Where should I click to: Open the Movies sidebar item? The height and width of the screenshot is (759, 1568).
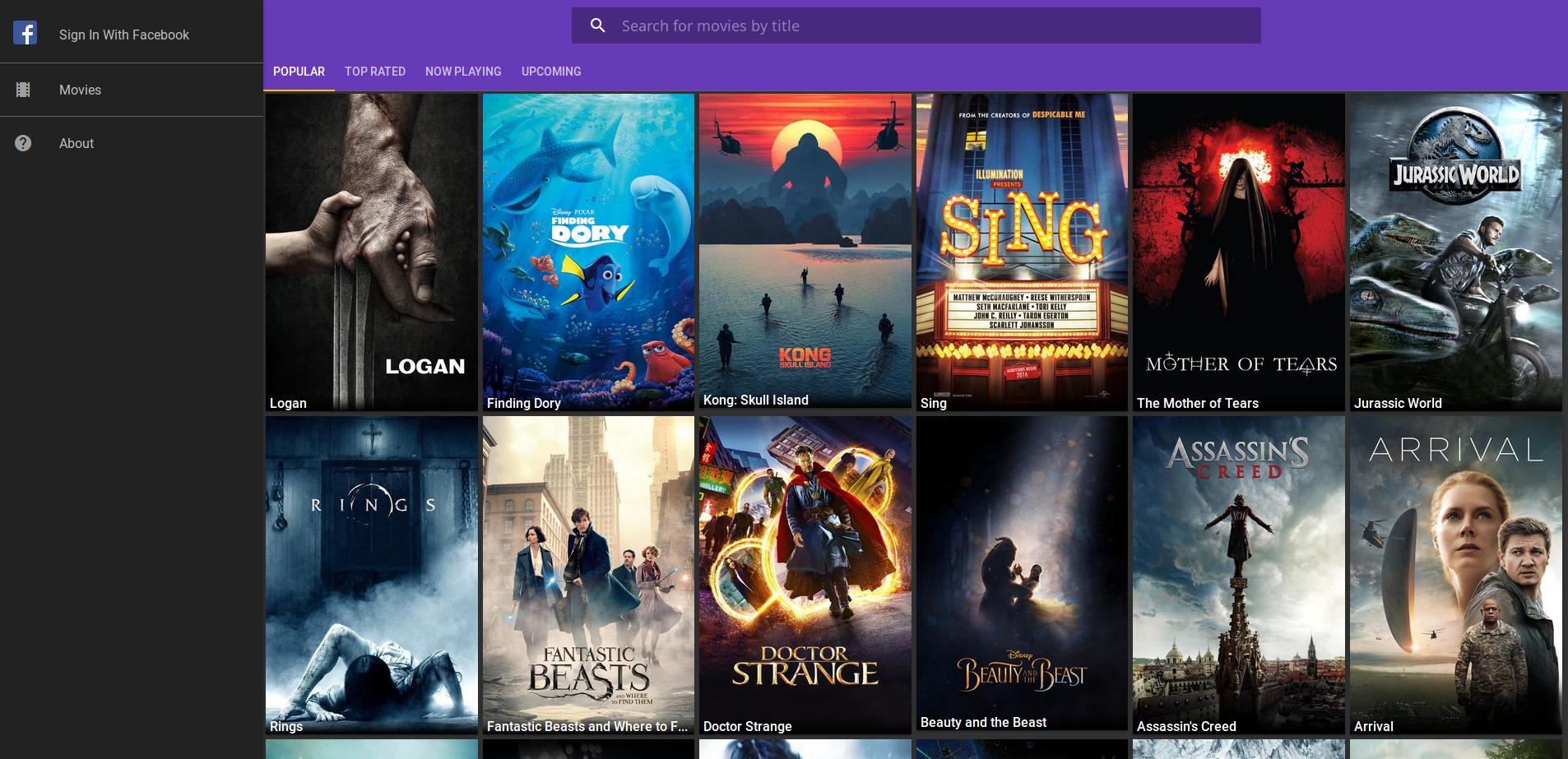point(132,90)
